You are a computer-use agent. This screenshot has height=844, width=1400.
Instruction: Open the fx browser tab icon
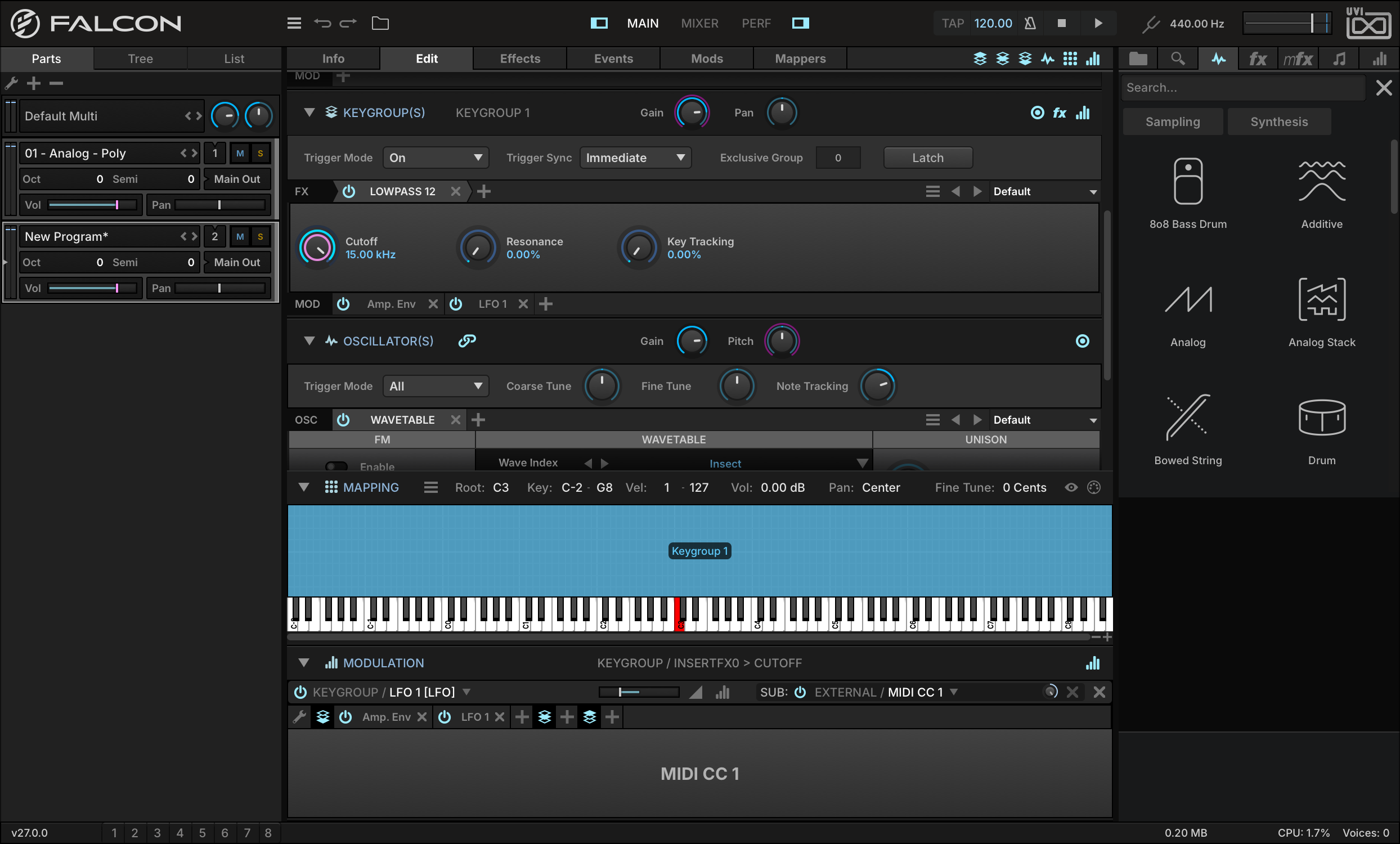tap(1258, 59)
